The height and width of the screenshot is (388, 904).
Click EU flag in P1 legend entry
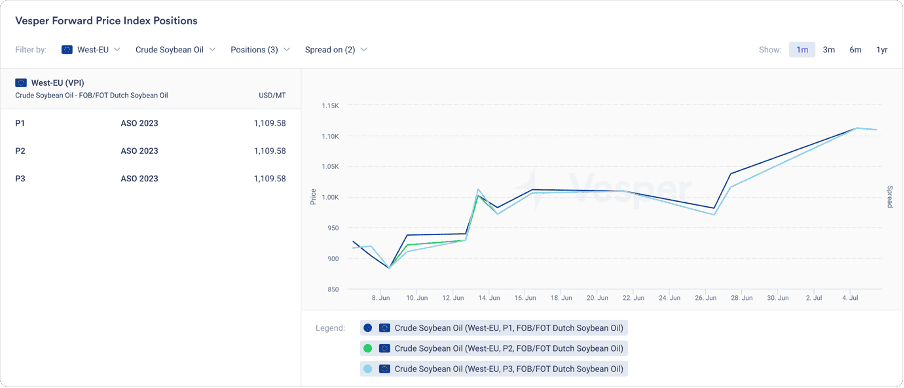[x=385, y=328]
